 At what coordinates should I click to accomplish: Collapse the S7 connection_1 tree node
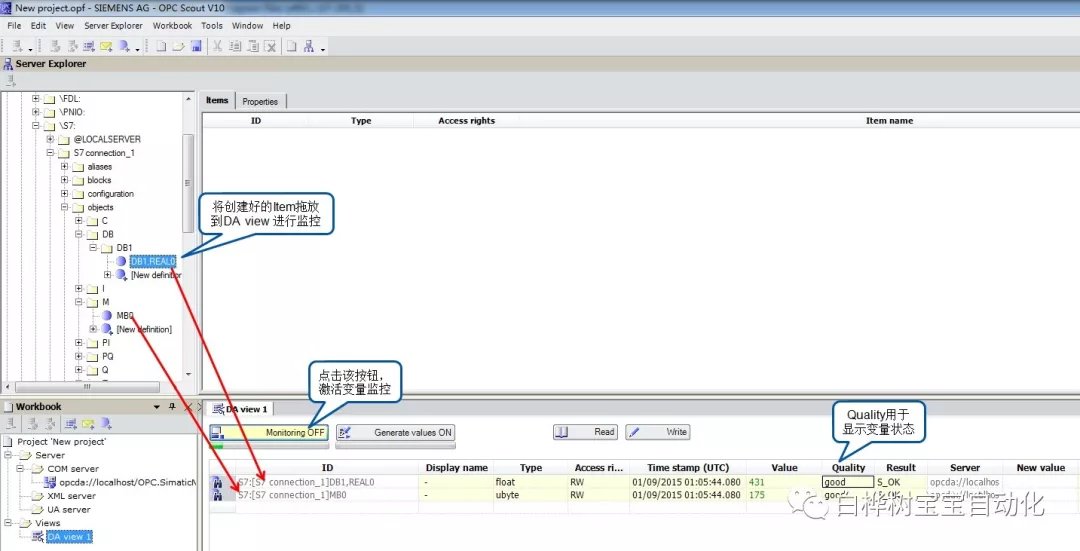51,153
